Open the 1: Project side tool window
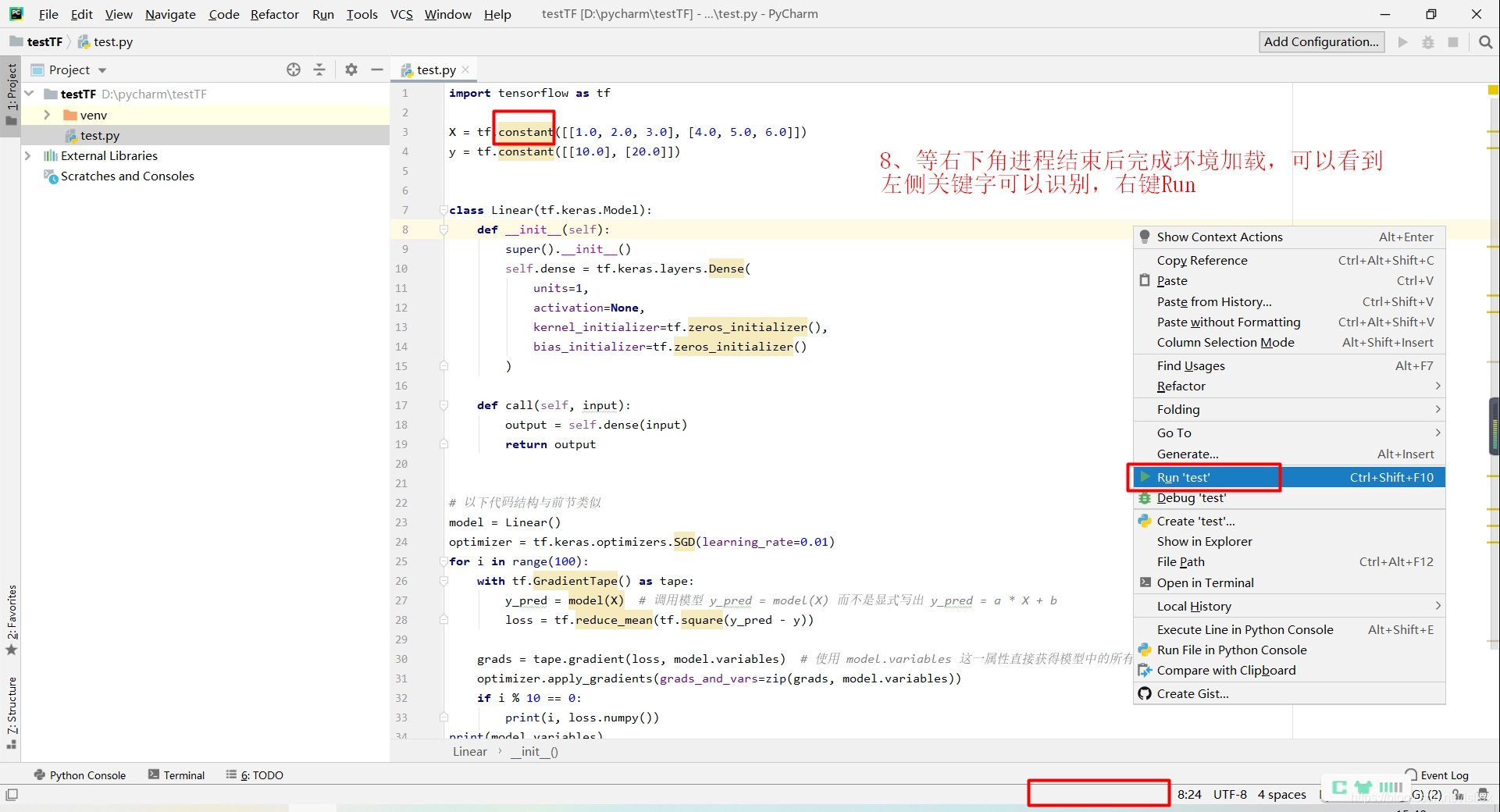This screenshot has width=1500, height=812. pyautogui.click(x=11, y=94)
